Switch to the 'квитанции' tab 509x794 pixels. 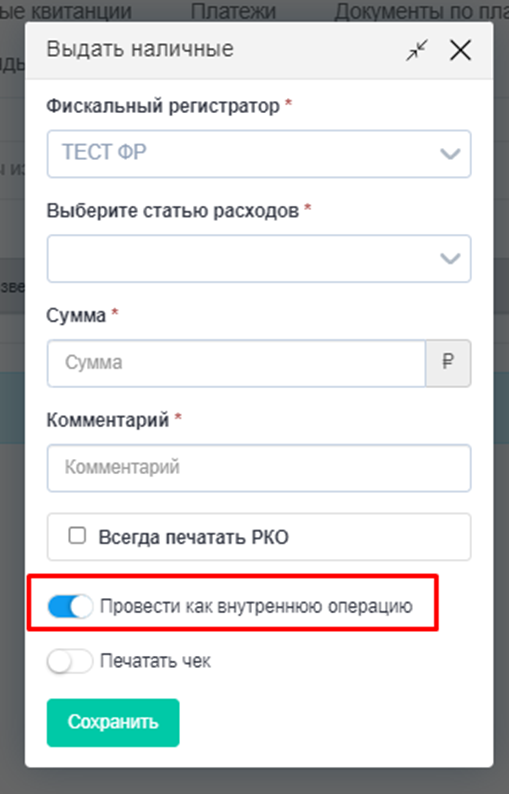66,11
